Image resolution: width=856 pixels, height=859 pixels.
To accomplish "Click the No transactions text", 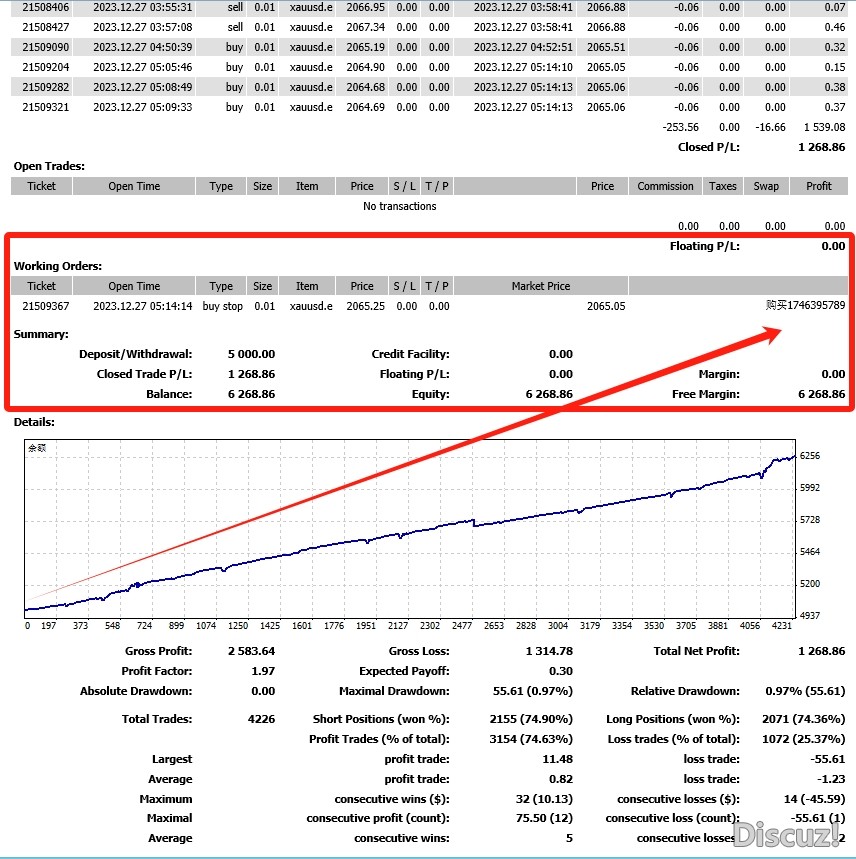I will 399,206.
